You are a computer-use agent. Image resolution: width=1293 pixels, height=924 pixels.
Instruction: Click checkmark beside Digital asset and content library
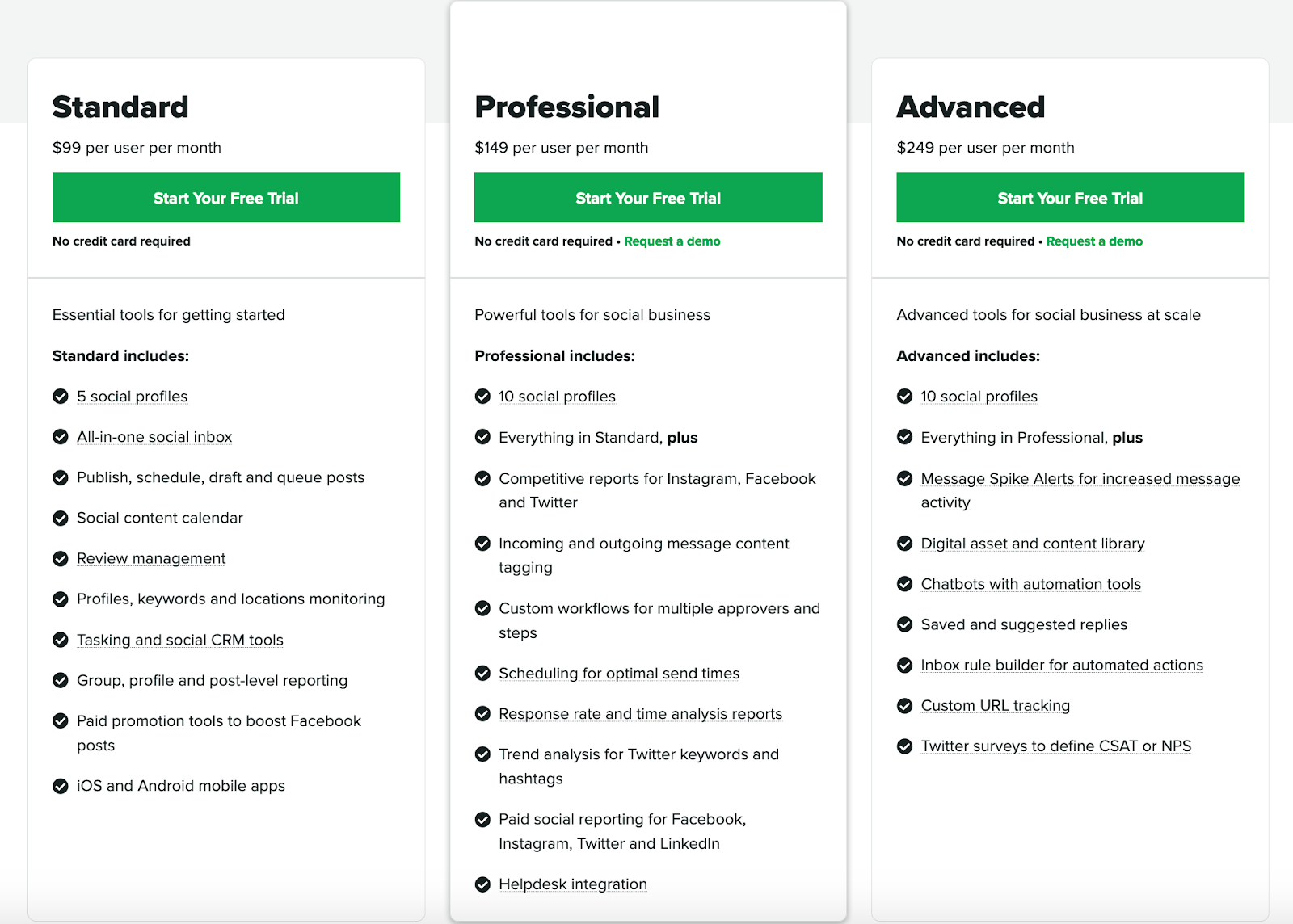(x=905, y=544)
